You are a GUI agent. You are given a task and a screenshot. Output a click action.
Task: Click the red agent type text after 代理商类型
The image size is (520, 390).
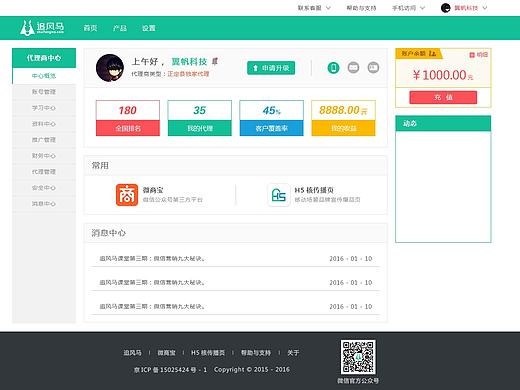pyautogui.click(x=188, y=74)
